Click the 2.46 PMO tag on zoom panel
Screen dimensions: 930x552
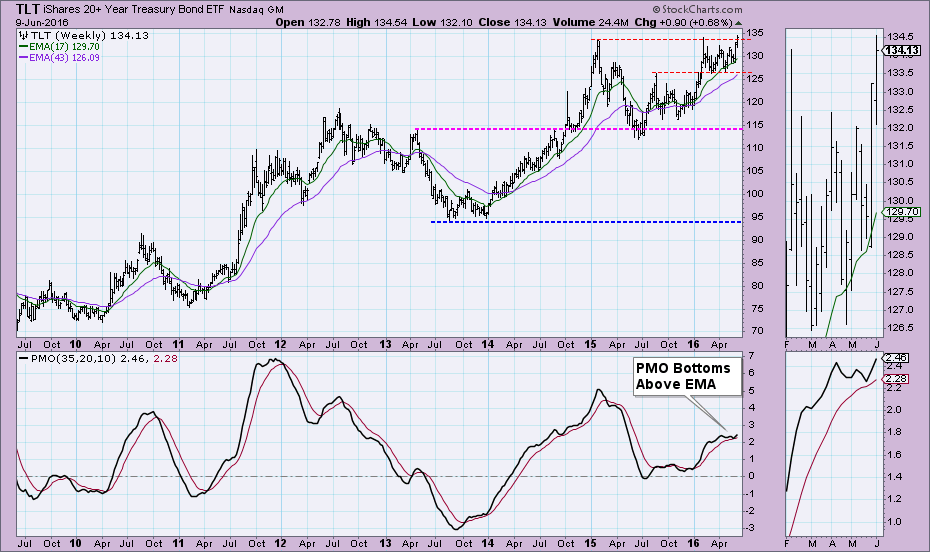coord(896,358)
